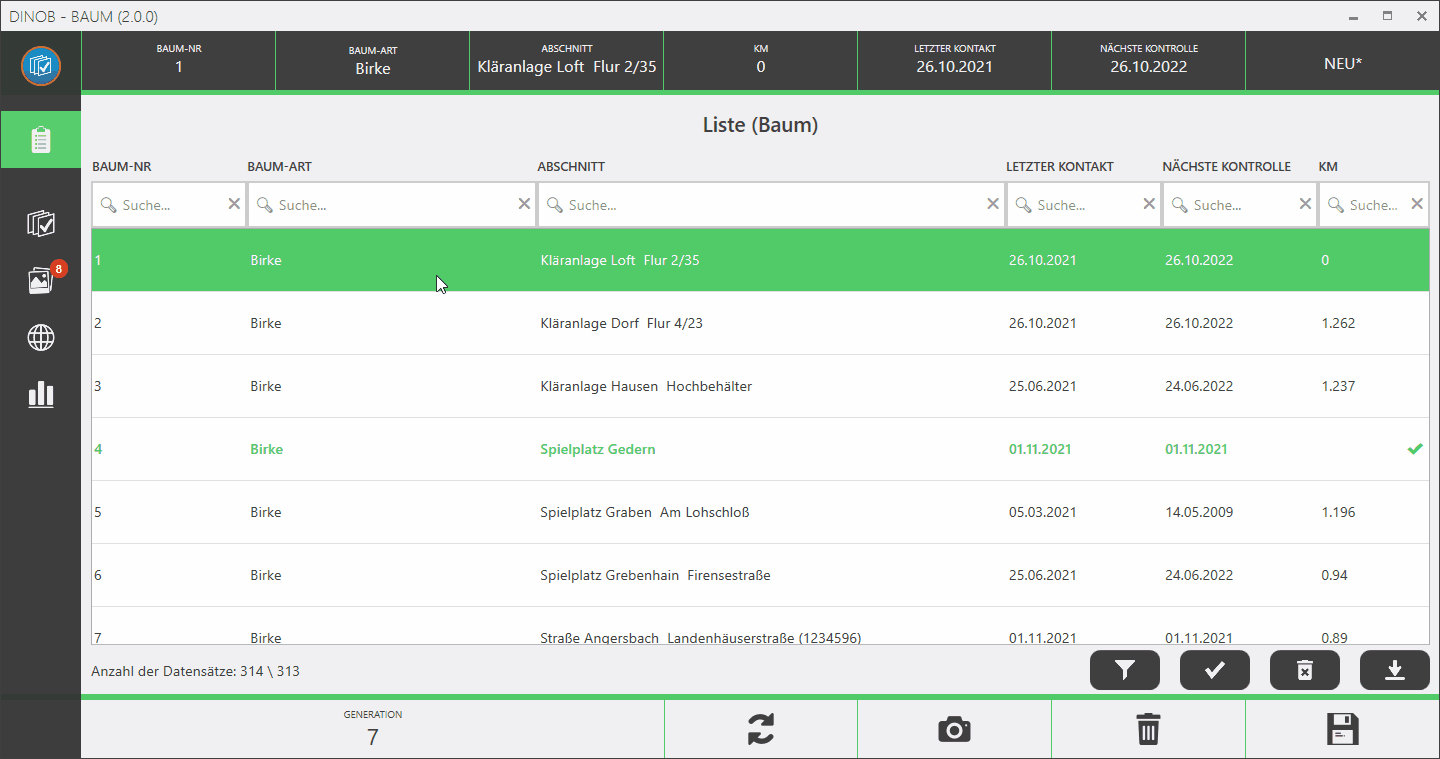The image size is (1440, 759).
Task: Click the camera button in bottom bar
Action: tap(954, 729)
